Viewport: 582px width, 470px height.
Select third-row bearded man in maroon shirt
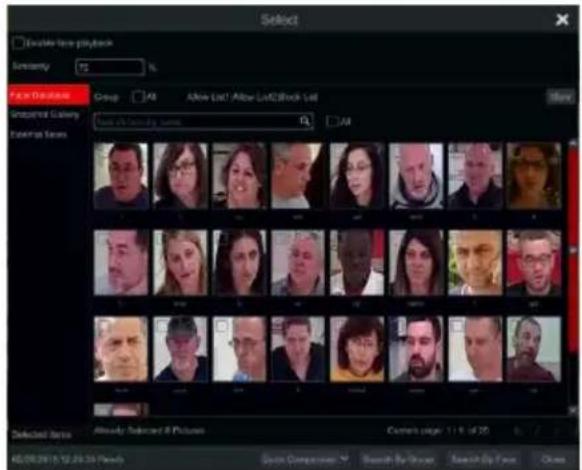pos(534,349)
